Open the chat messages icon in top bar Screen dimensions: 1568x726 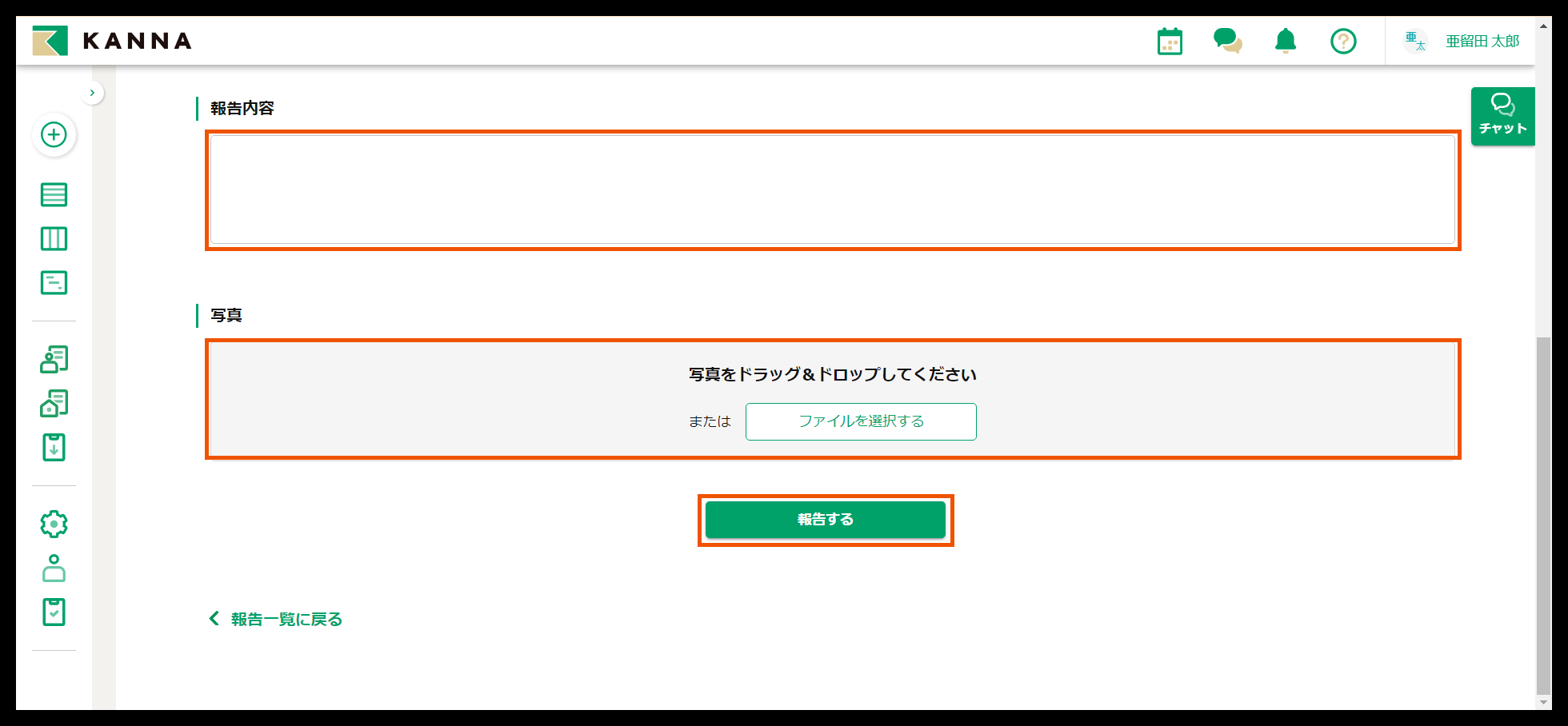(1227, 40)
